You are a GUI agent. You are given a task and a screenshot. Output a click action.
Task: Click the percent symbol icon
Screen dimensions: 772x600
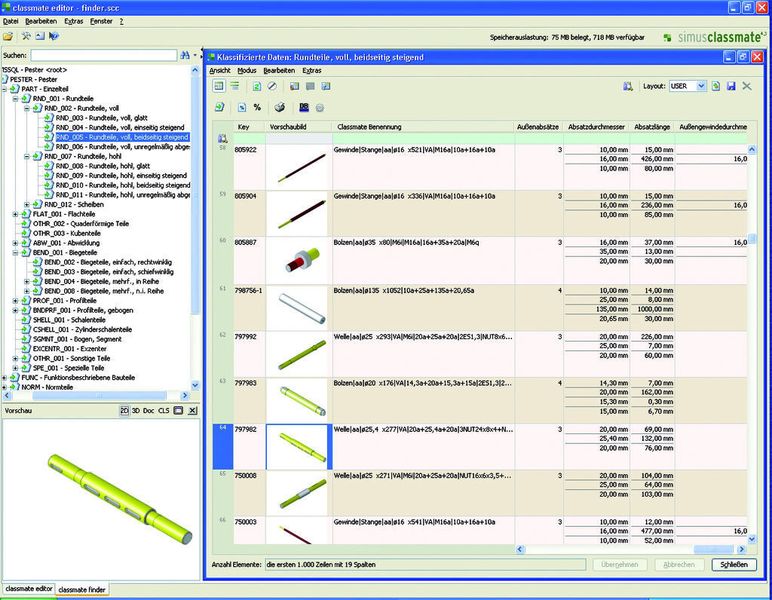point(257,107)
